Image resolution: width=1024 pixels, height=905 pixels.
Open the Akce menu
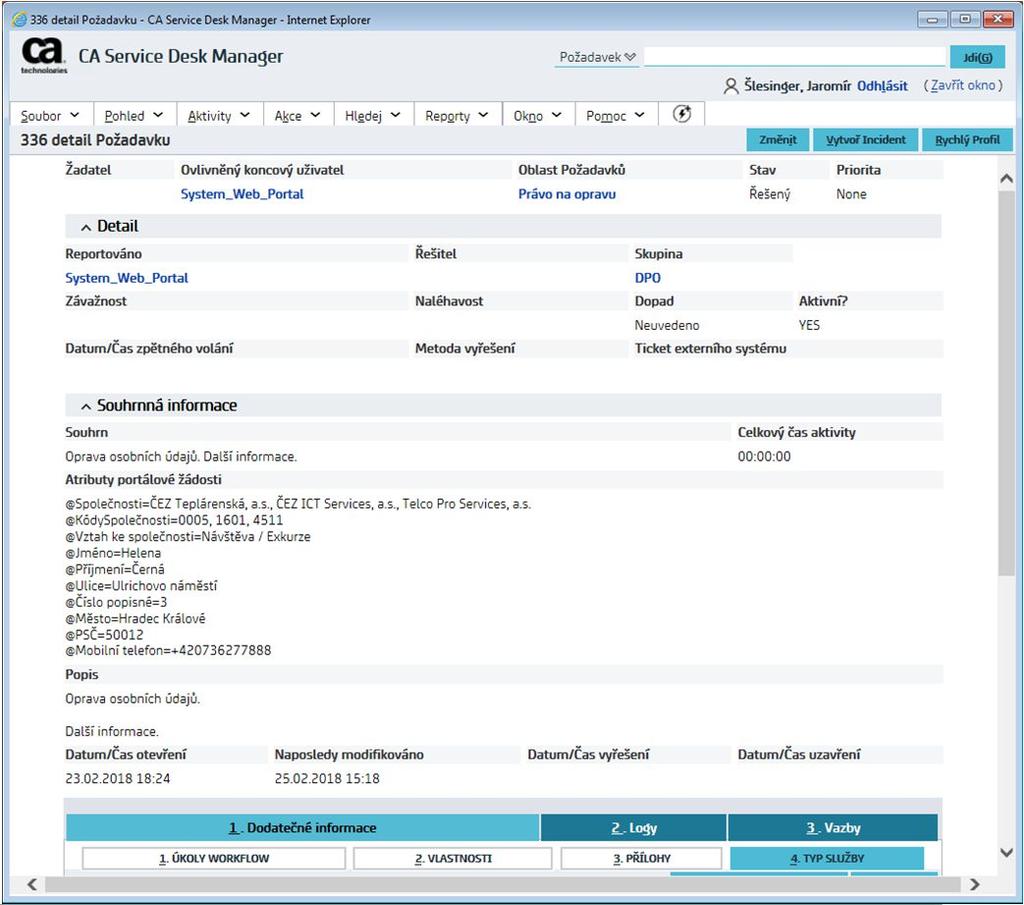coord(297,116)
